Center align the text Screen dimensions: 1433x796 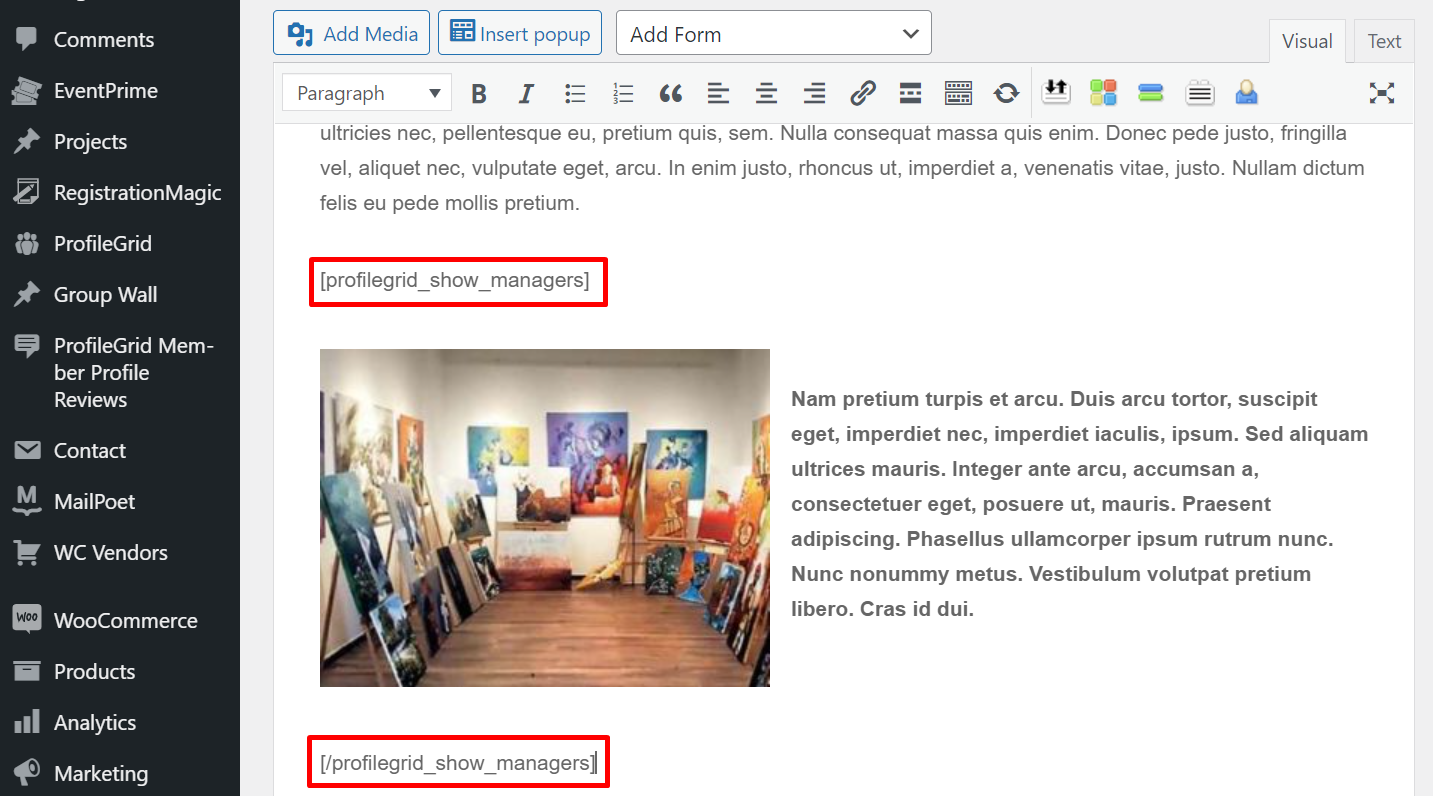coord(766,94)
